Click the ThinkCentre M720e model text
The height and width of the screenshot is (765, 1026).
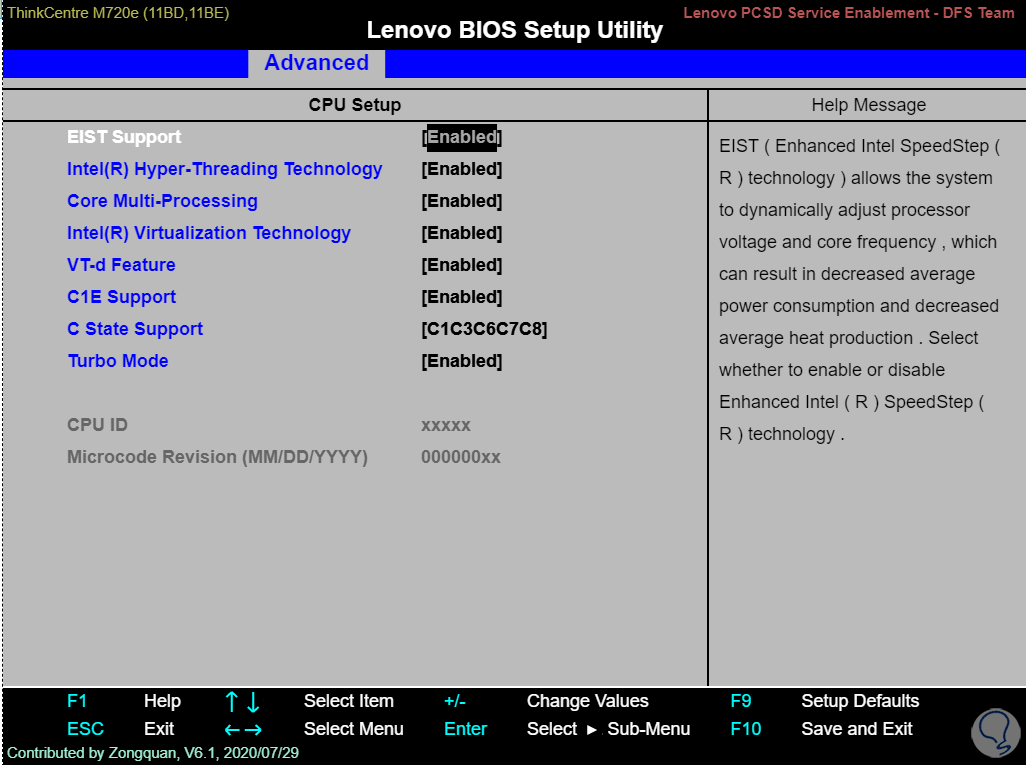click(118, 13)
